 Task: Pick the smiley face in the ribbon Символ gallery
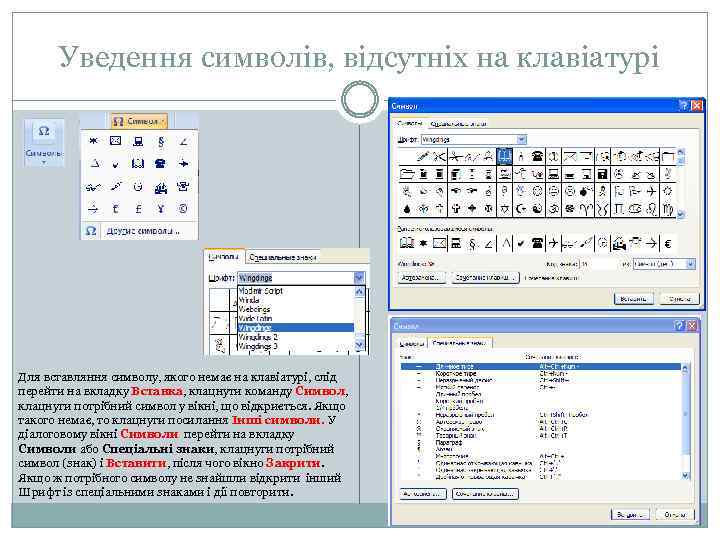[x=138, y=186]
